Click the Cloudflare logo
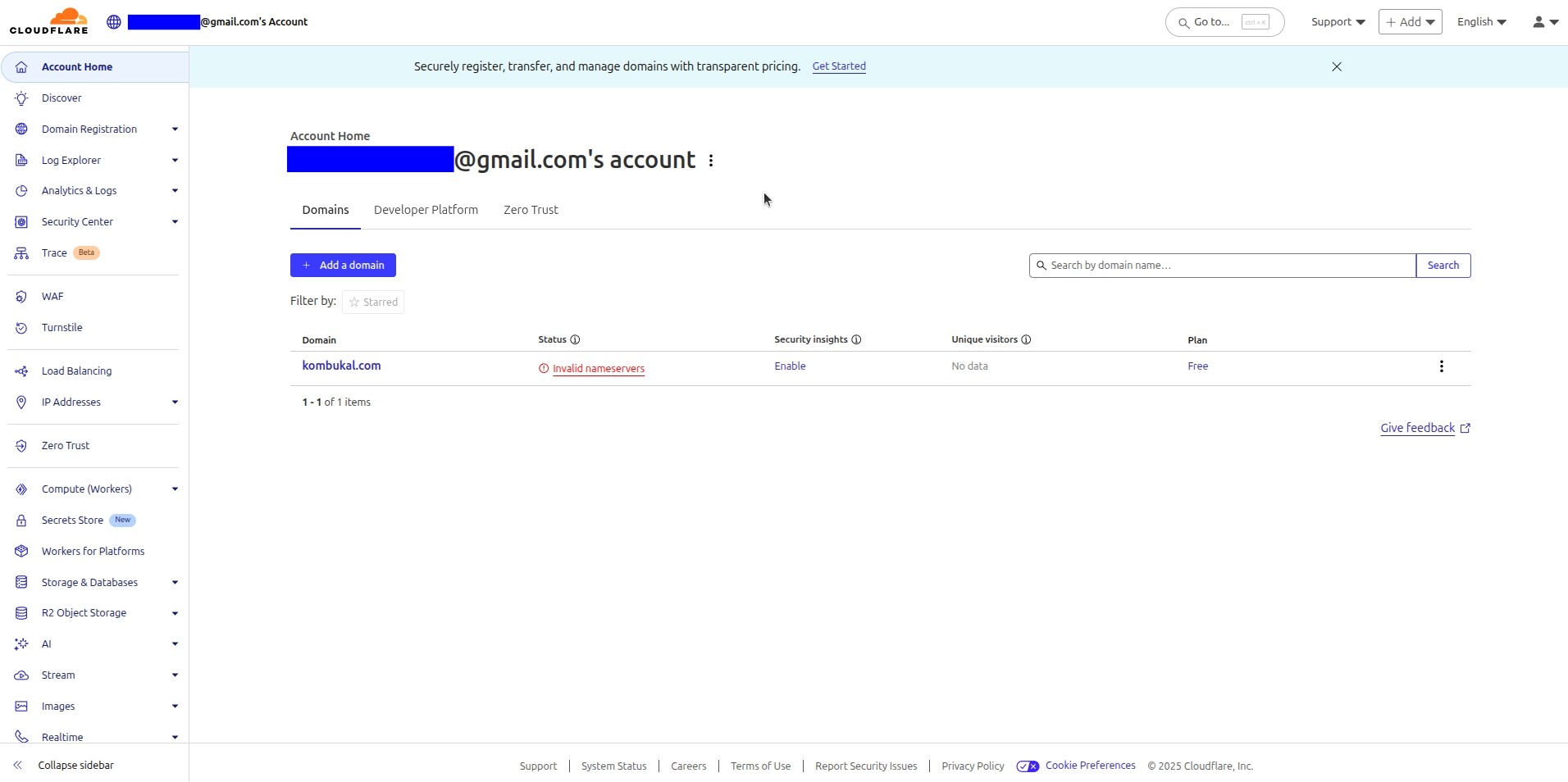The width and height of the screenshot is (1568, 782). (x=48, y=21)
